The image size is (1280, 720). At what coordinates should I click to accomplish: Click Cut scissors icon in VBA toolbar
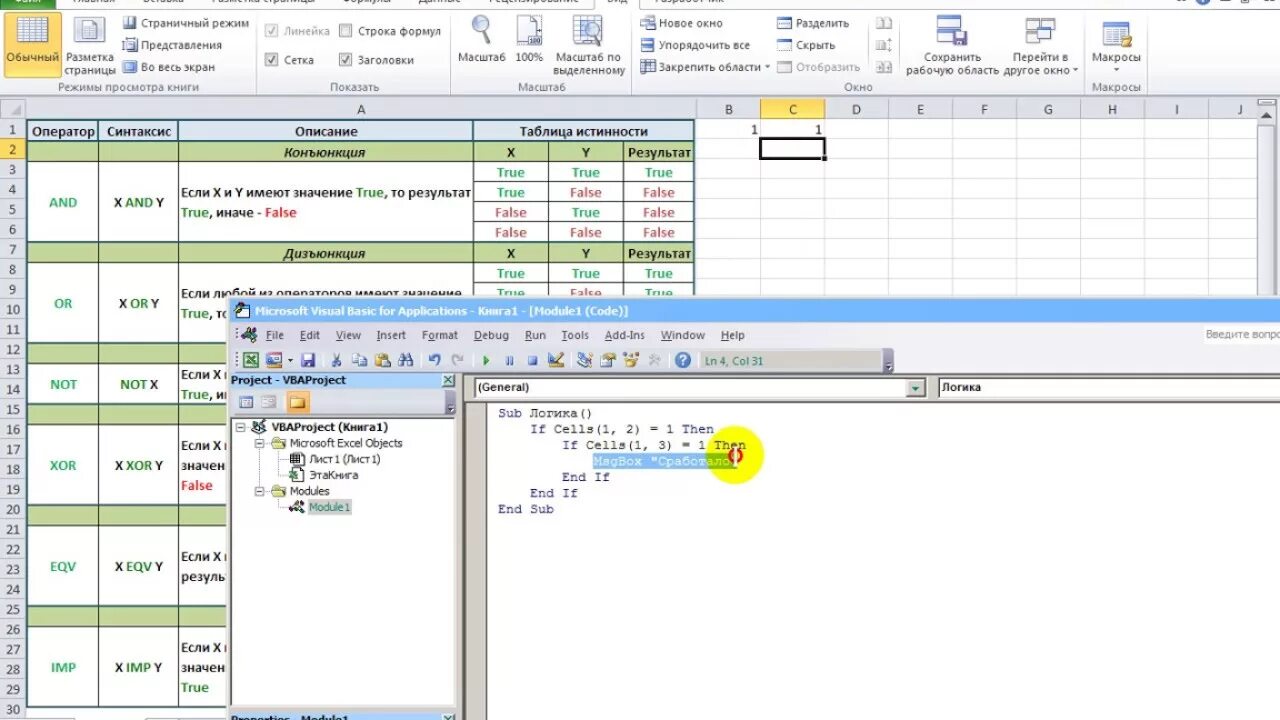(x=336, y=360)
